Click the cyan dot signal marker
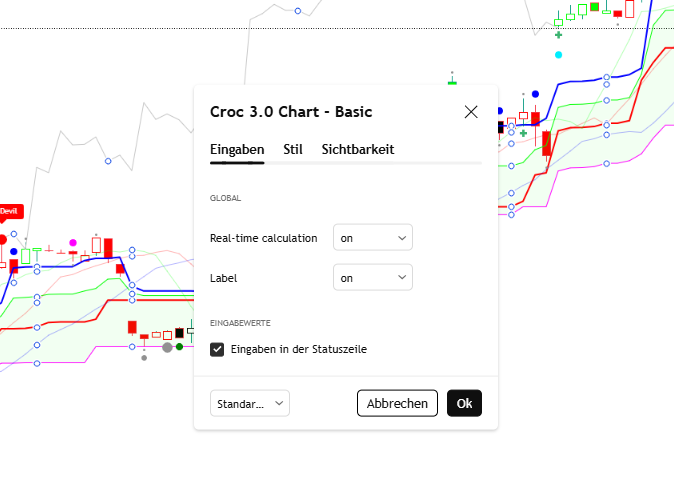The width and height of the screenshot is (674, 494). [x=558, y=54]
